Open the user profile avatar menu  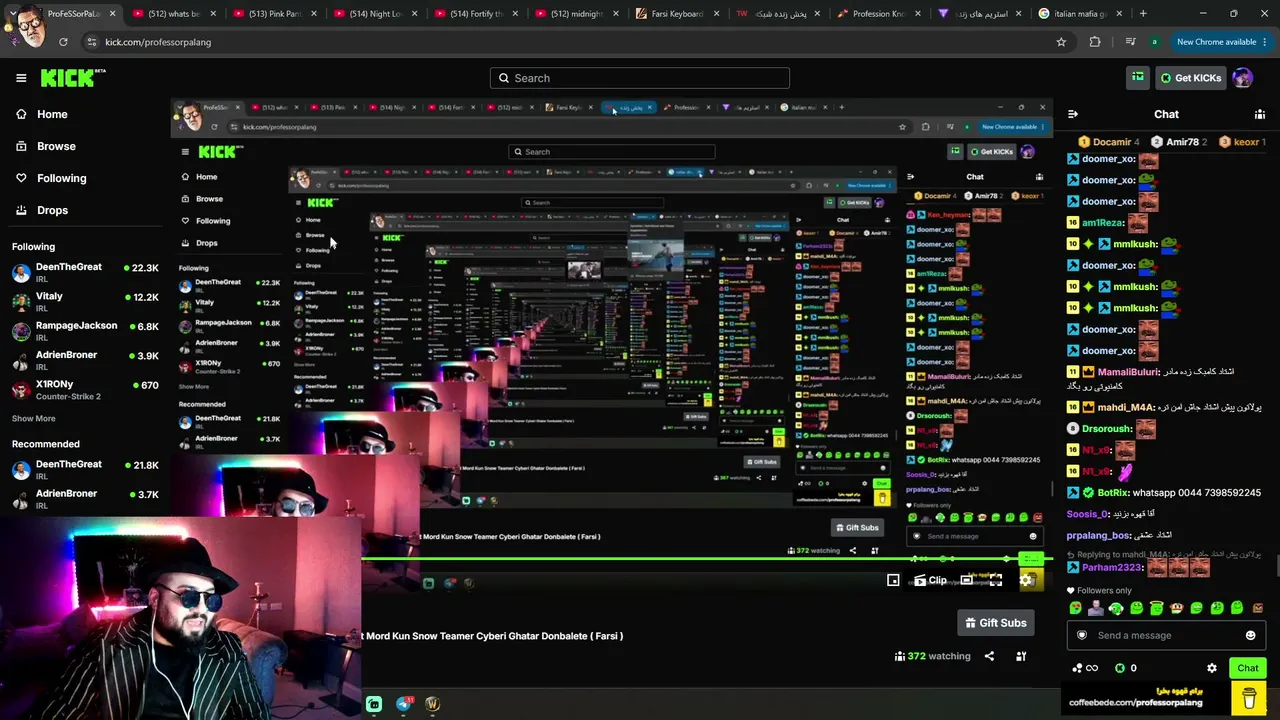1243,78
